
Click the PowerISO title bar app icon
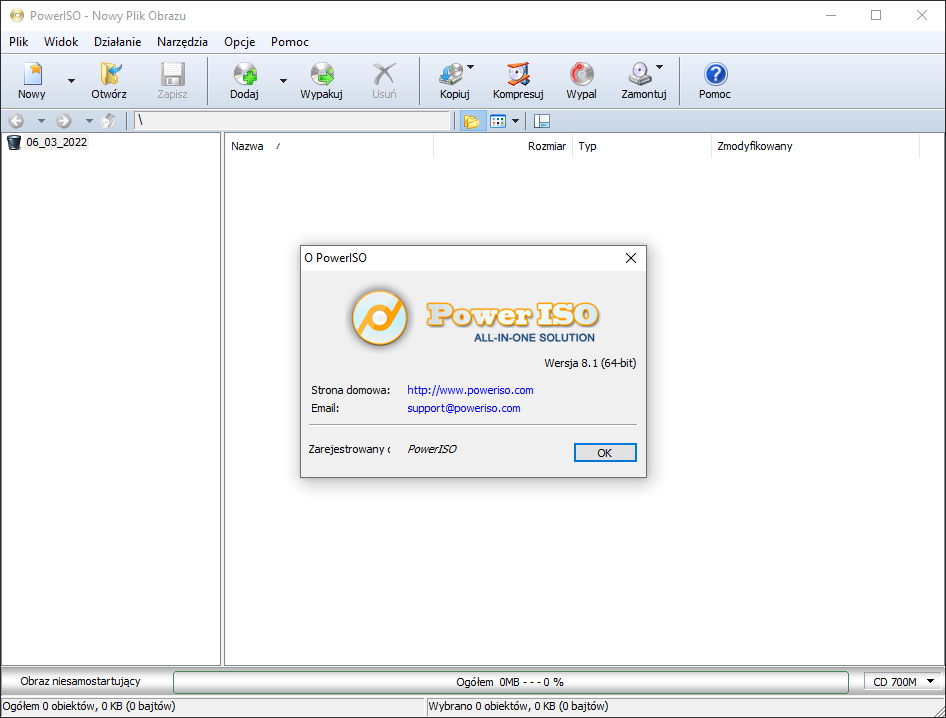[x=17, y=16]
